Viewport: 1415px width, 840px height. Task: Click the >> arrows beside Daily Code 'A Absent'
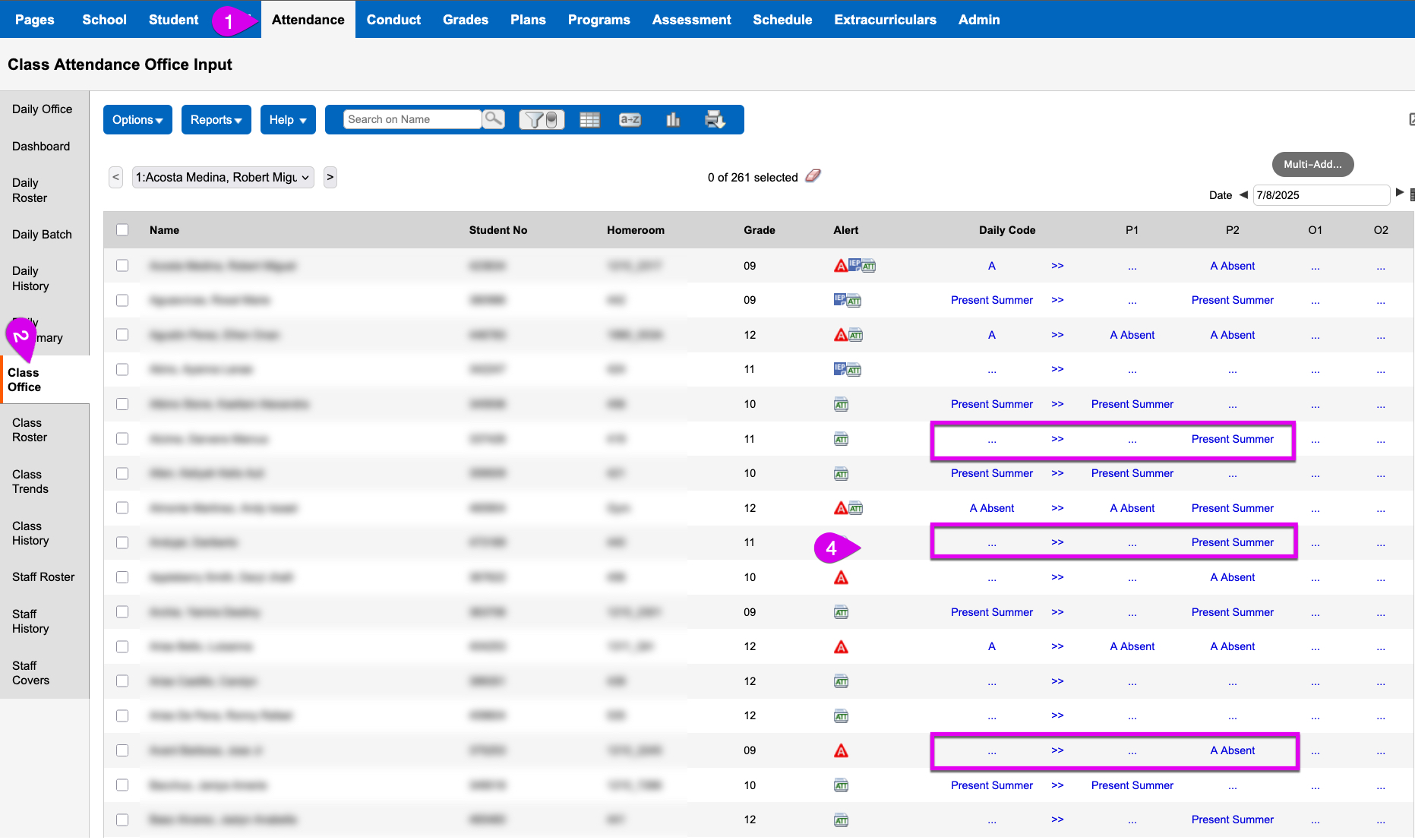coord(1057,508)
